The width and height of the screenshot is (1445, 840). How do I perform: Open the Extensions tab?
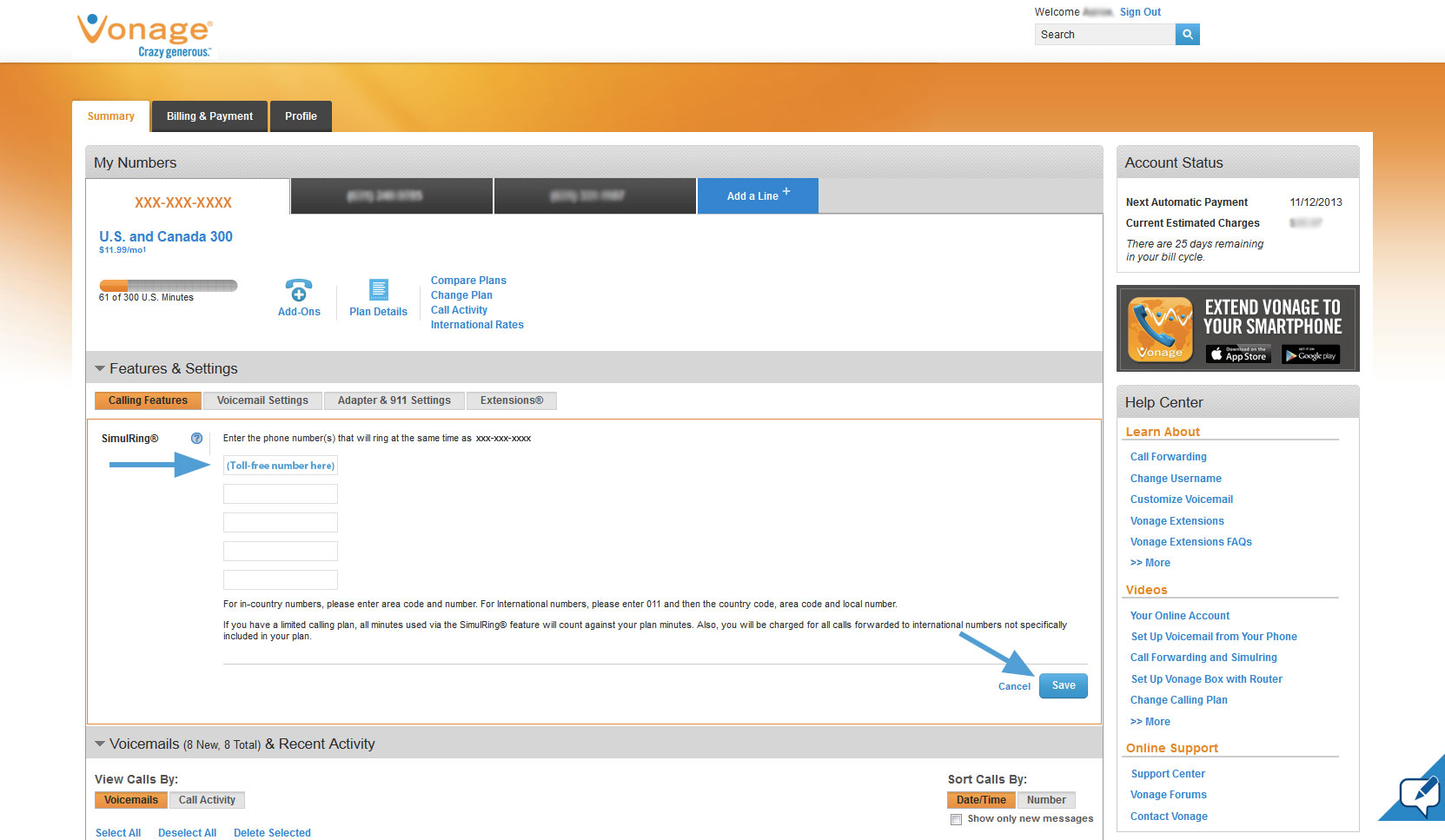512,400
